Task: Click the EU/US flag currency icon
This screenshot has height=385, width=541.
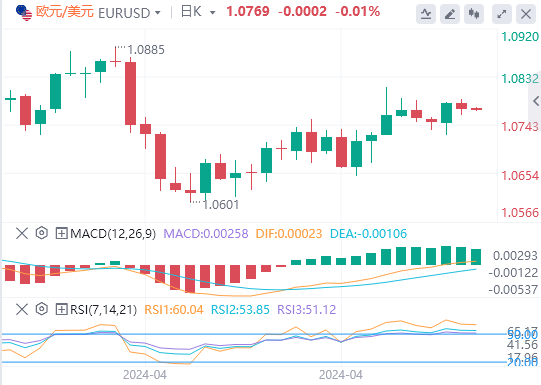Action: pyautogui.click(x=24, y=13)
